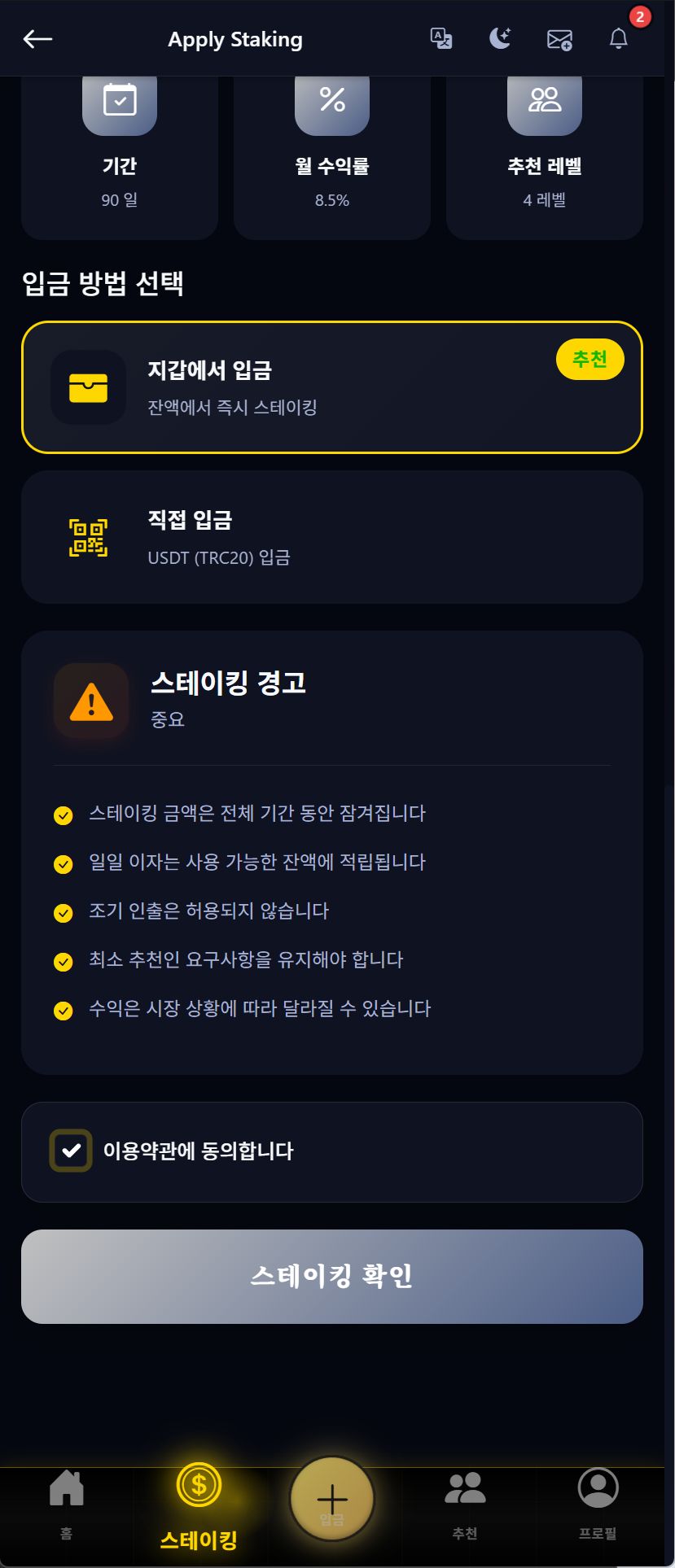Image resolution: width=675 pixels, height=1568 pixels.
Task: Open notifications bell with badge
Action: [x=619, y=38]
